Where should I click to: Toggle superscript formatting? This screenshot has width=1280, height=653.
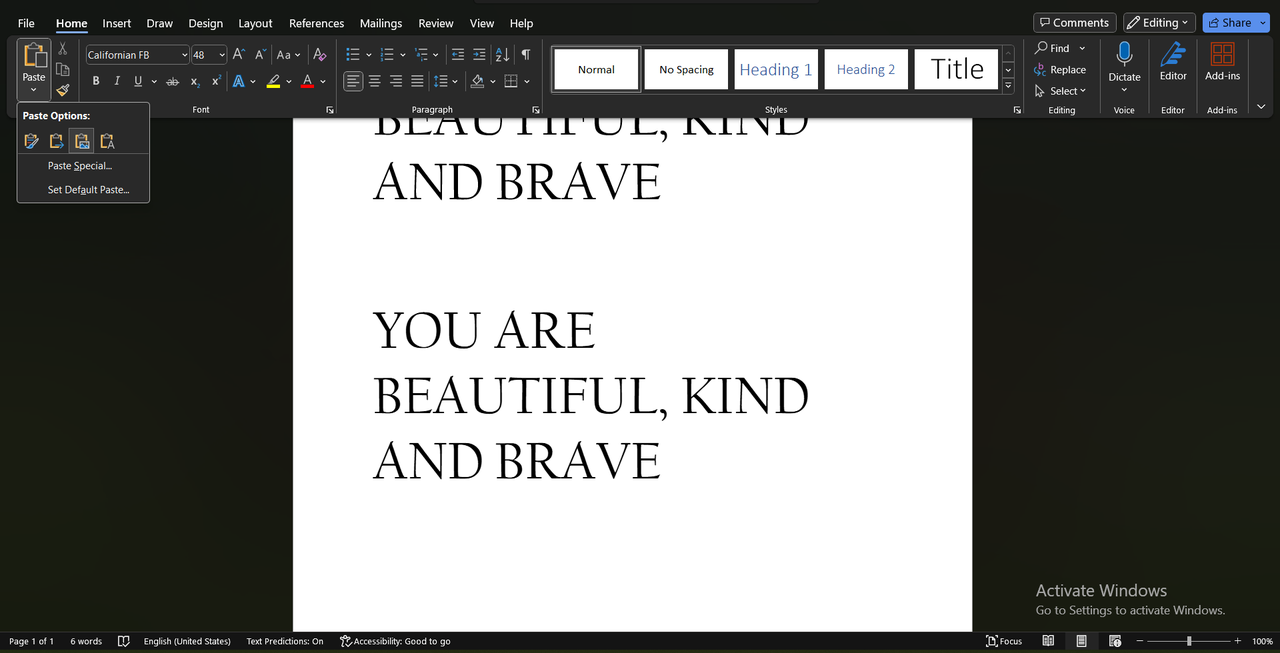coord(216,81)
